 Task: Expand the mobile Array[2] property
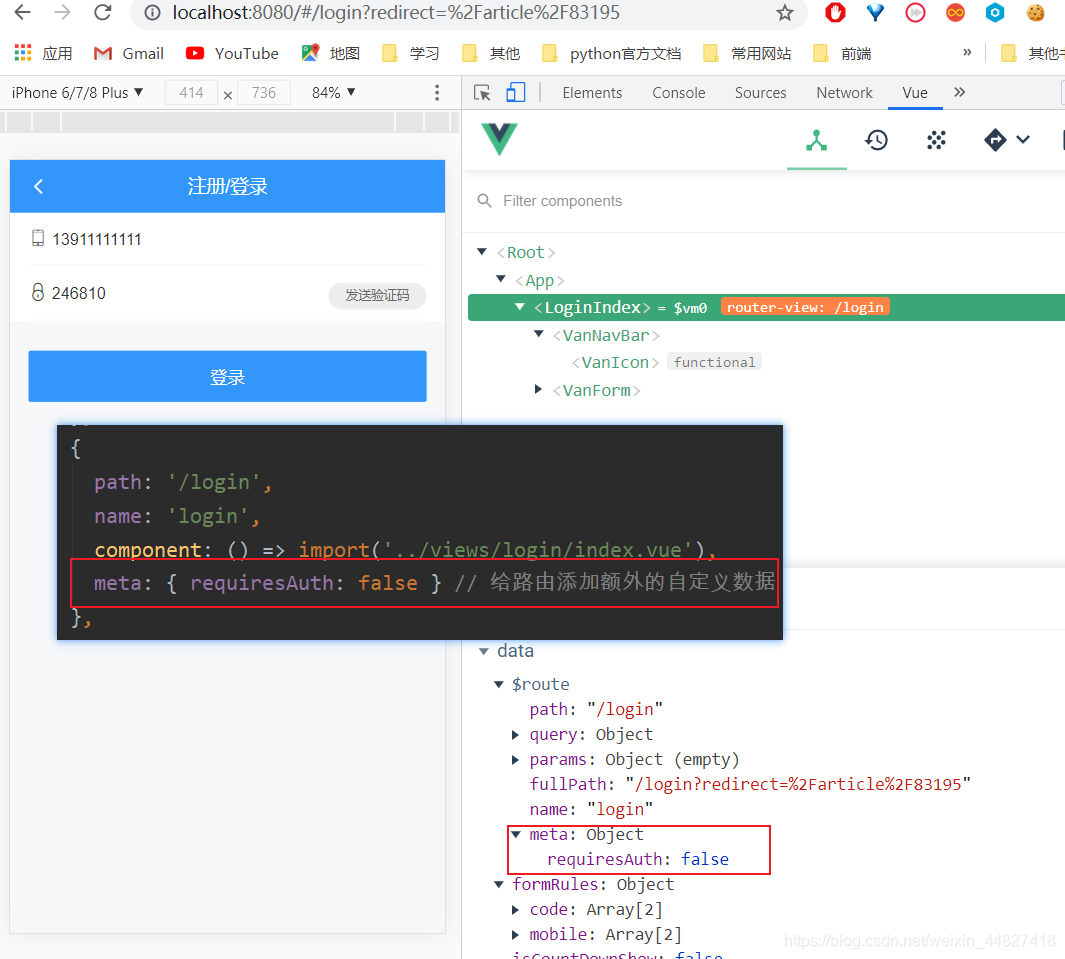pyautogui.click(x=516, y=935)
